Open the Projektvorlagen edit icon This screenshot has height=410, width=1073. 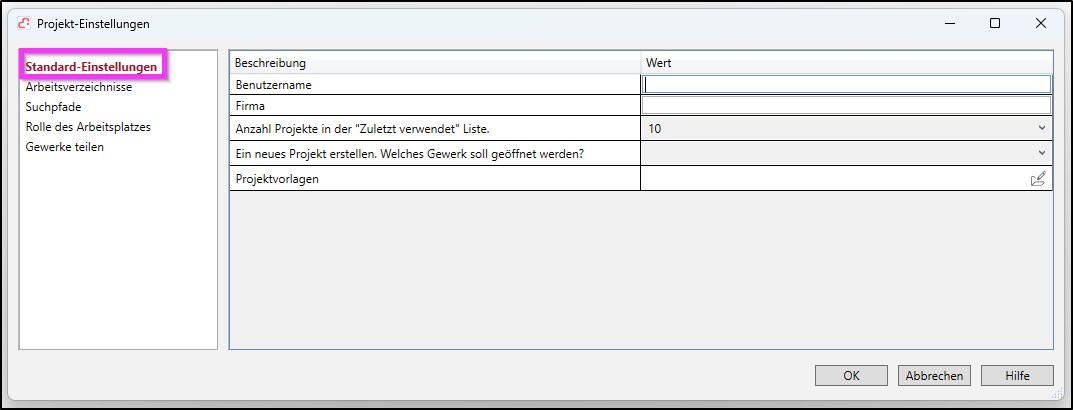pos(1037,179)
